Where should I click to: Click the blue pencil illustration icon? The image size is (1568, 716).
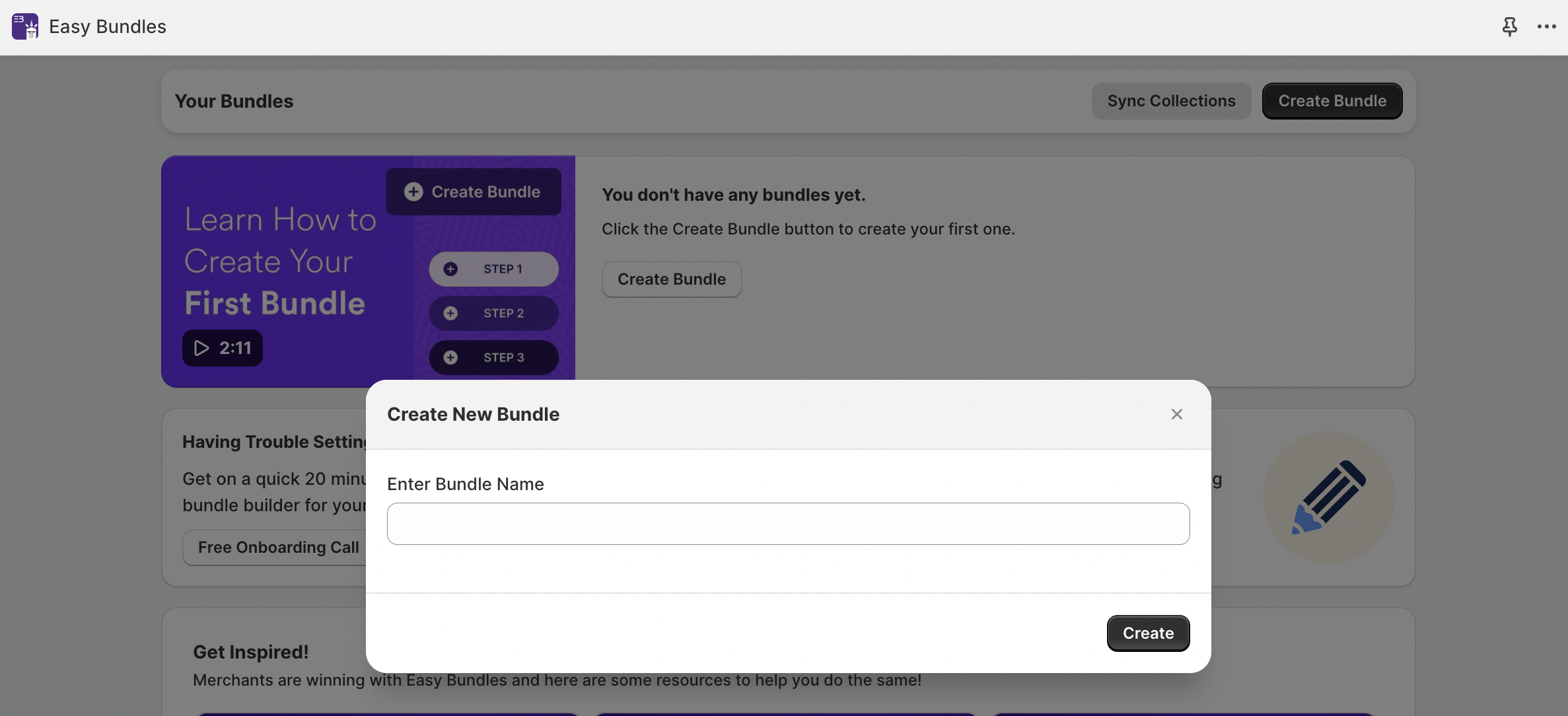[x=1328, y=497]
